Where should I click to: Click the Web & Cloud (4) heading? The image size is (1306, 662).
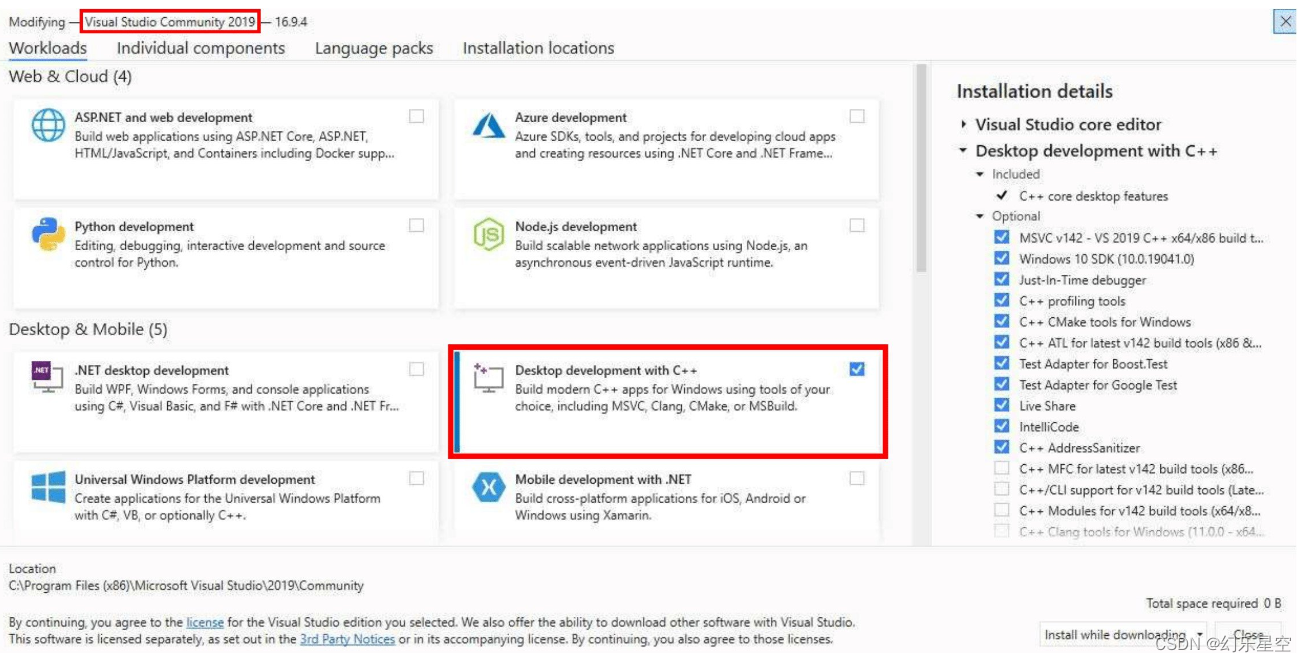(x=70, y=77)
